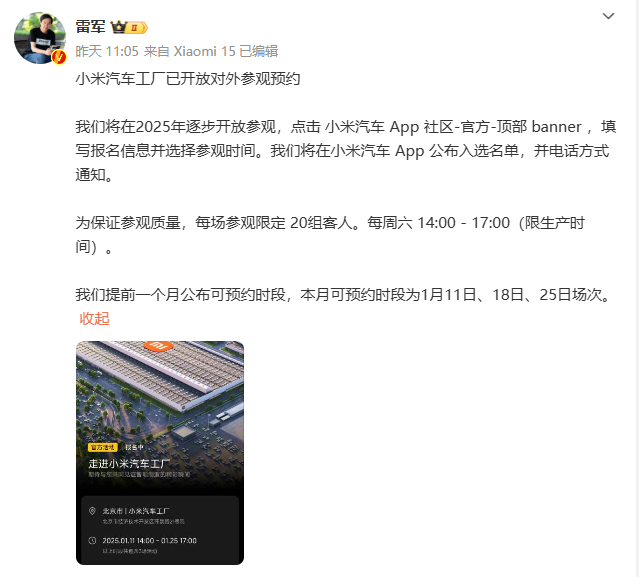This screenshot has height=577, width=639.
Task: Click the paragraph mentioning 1月11日、18日、25日场次
Action: click(x=344, y=295)
